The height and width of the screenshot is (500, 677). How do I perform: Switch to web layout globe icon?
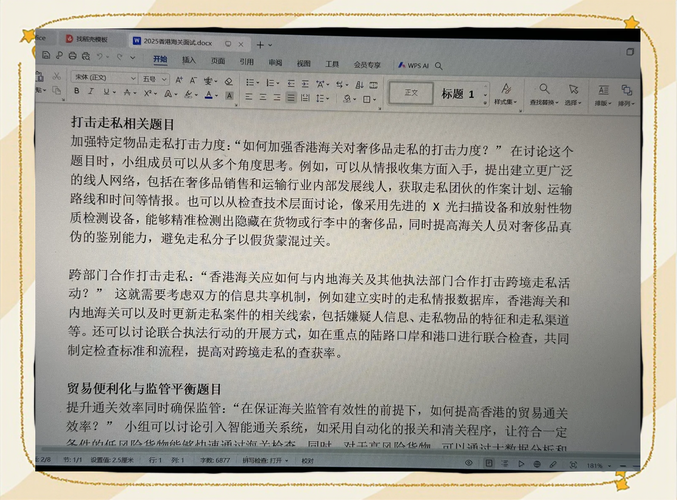tap(537, 464)
